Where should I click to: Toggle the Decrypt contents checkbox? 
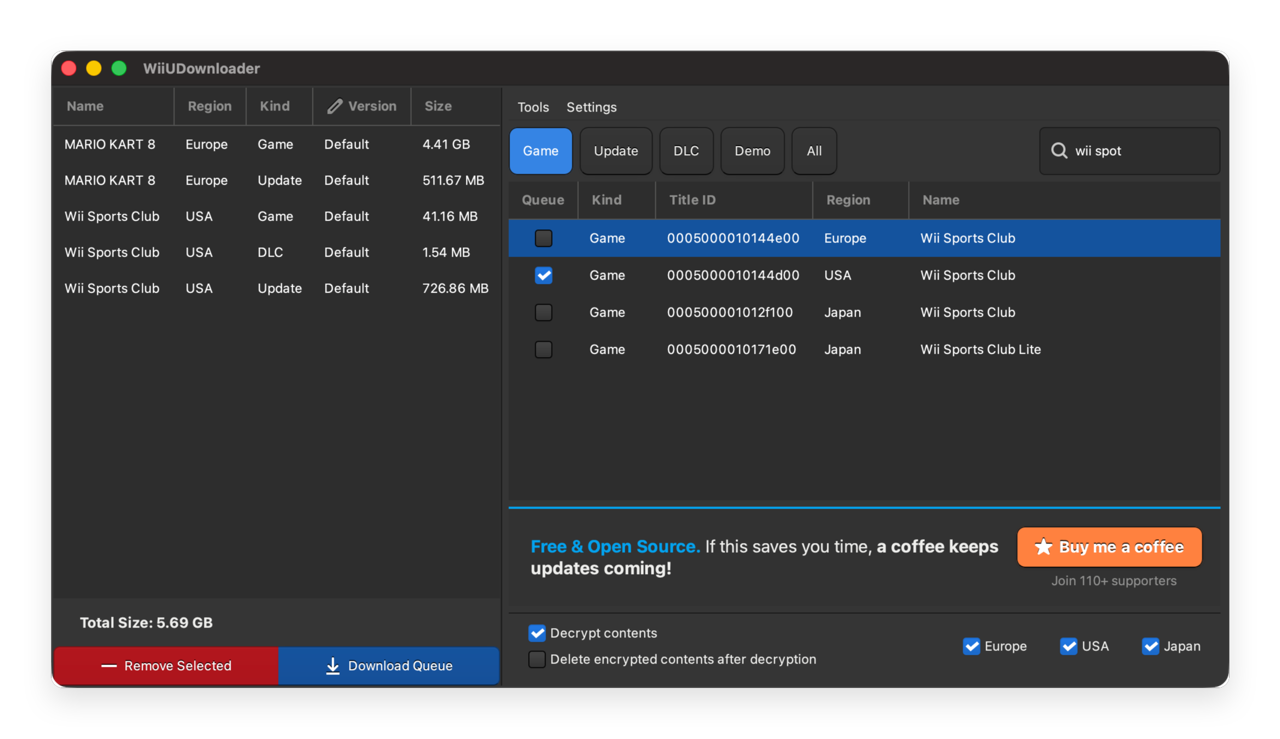click(537, 633)
